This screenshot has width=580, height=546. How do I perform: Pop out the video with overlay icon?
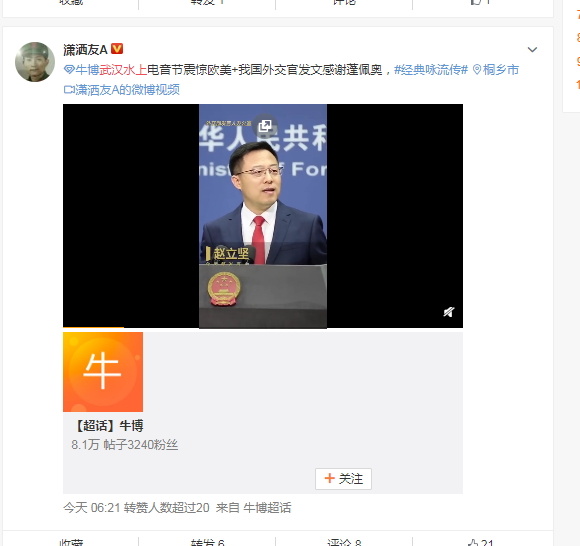click(265, 126)
